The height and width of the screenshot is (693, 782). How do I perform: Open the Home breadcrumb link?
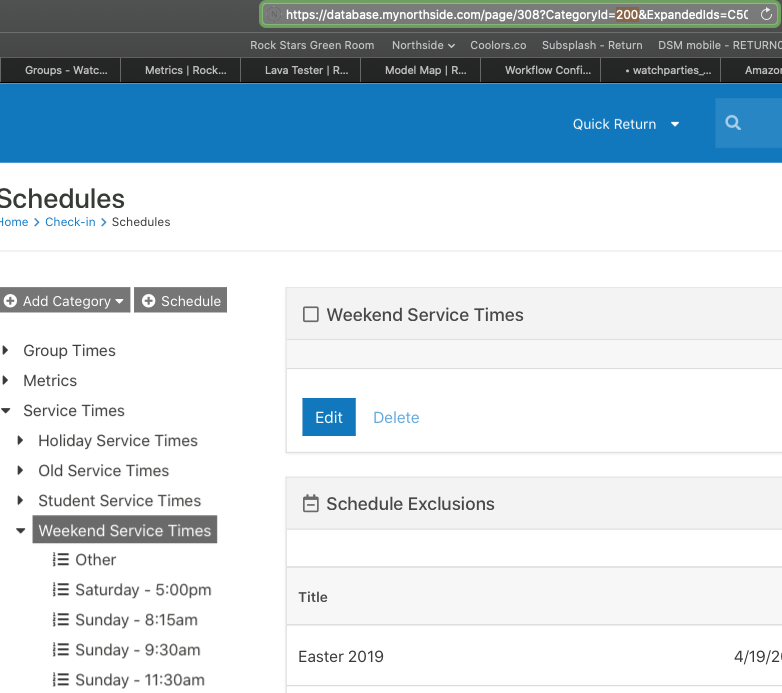[14, 222]
